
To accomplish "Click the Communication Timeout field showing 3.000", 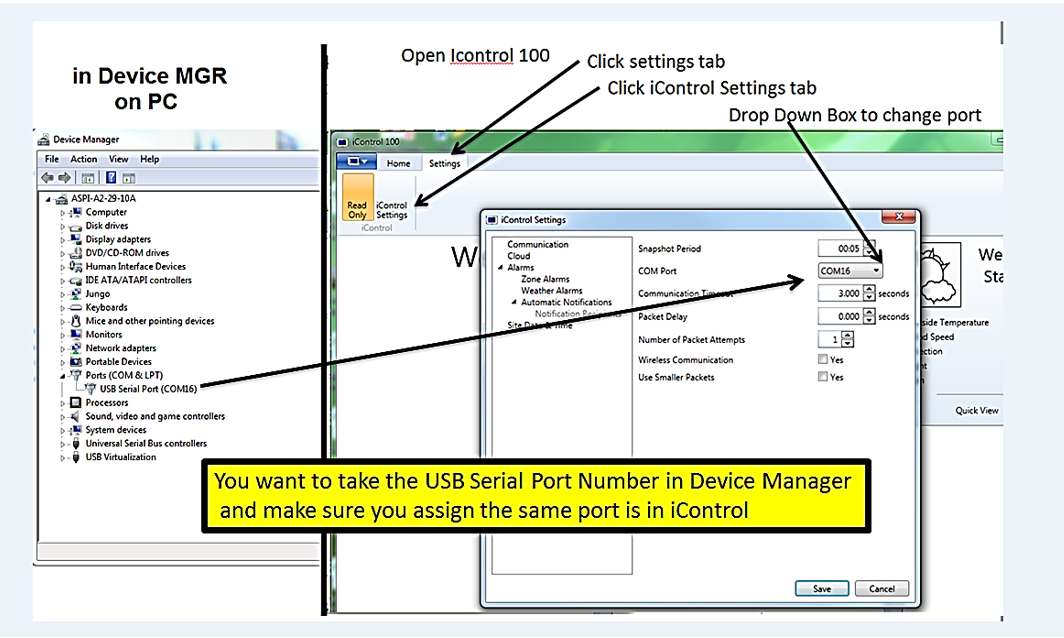I will point(841,293).
